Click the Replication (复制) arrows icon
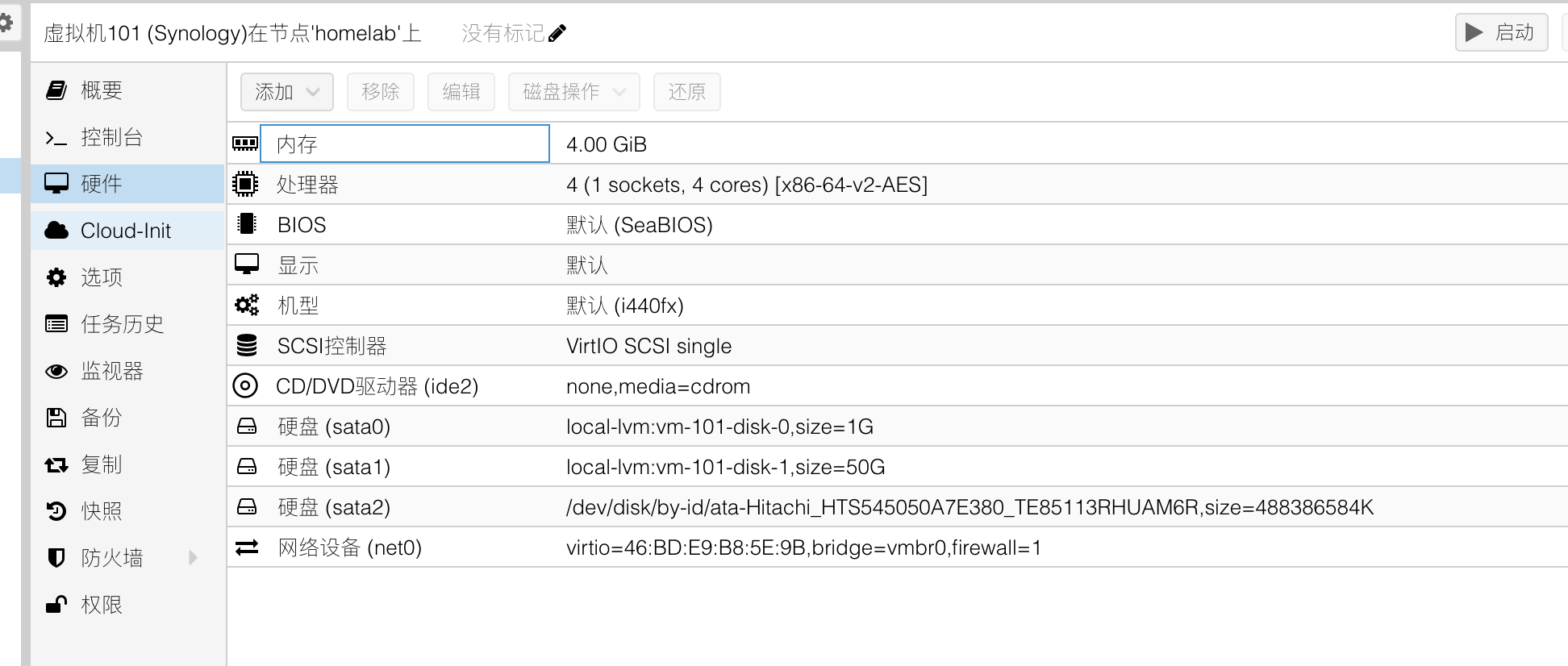The image size is (1568, 666). 56,464
